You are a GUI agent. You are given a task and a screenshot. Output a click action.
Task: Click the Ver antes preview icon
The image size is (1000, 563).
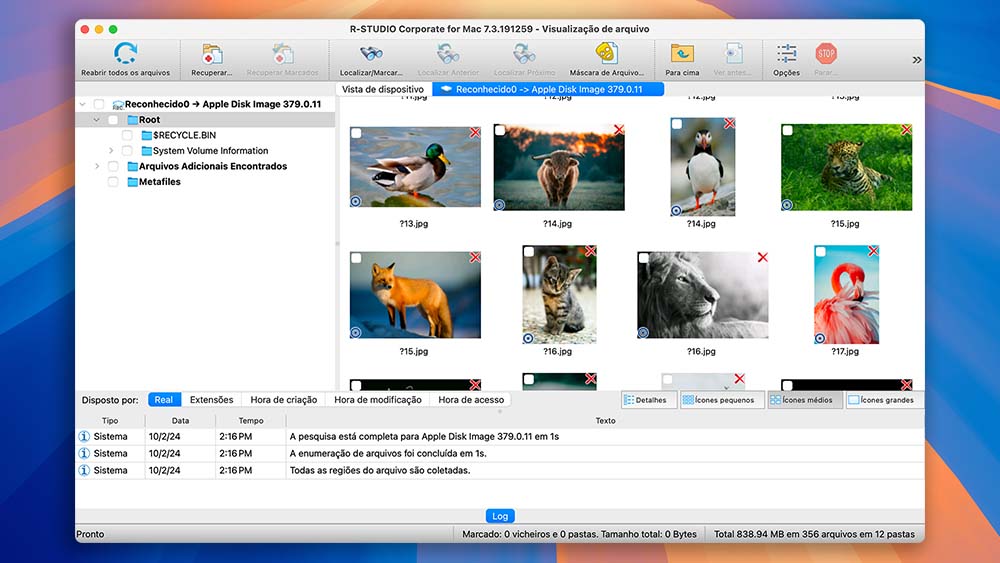(733, 54)
